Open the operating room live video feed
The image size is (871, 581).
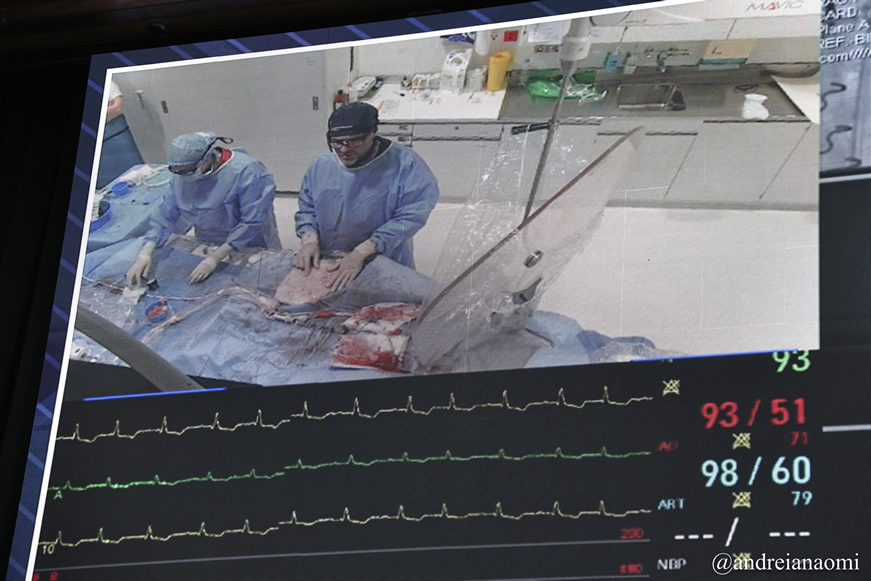450,200
